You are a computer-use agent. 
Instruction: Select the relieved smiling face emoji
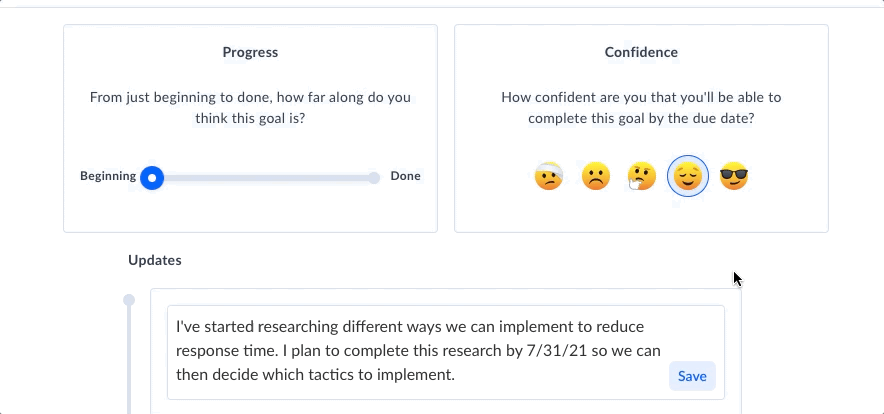pyautogui.click(x=688, y=176)
